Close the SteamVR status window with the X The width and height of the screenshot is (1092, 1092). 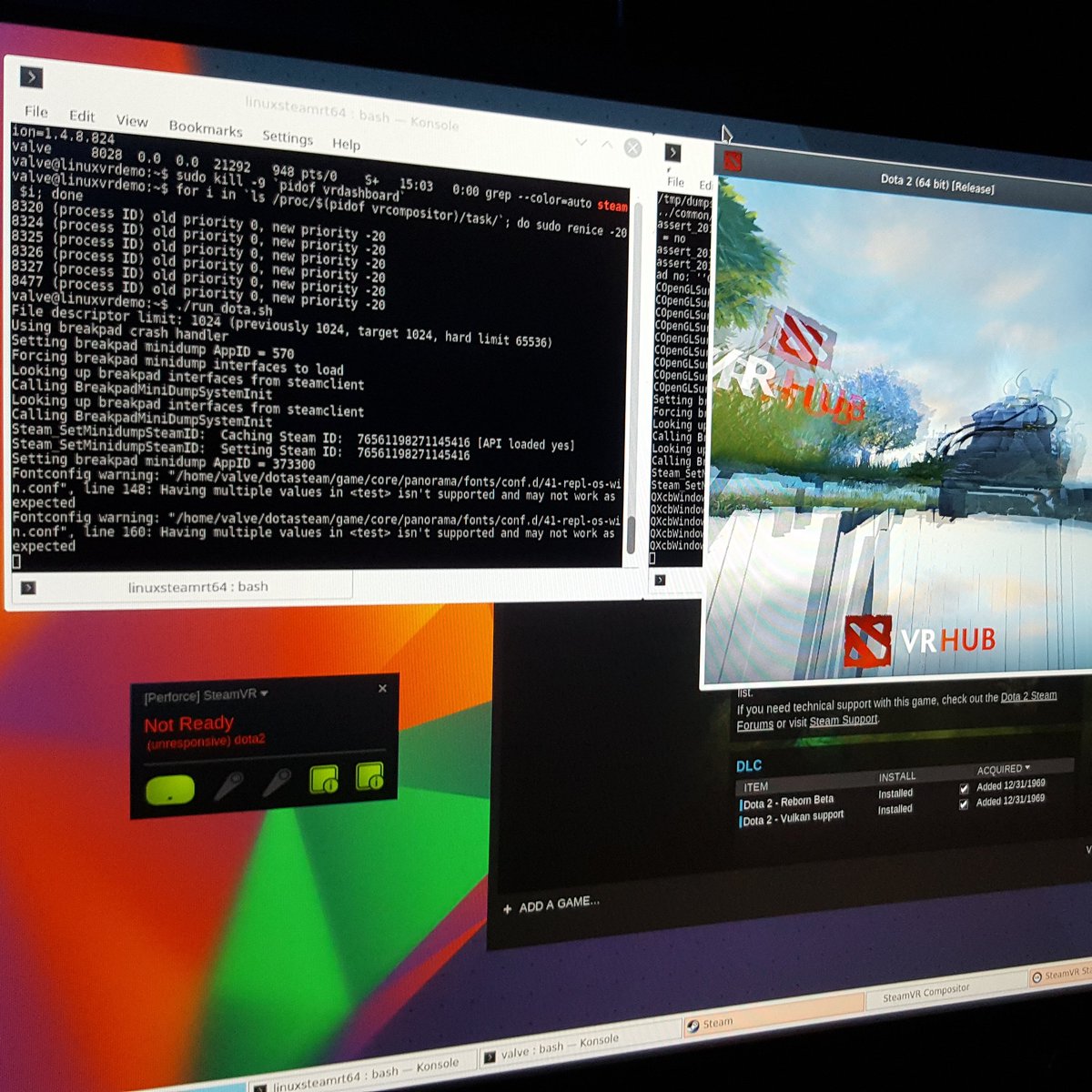point(382,689)
